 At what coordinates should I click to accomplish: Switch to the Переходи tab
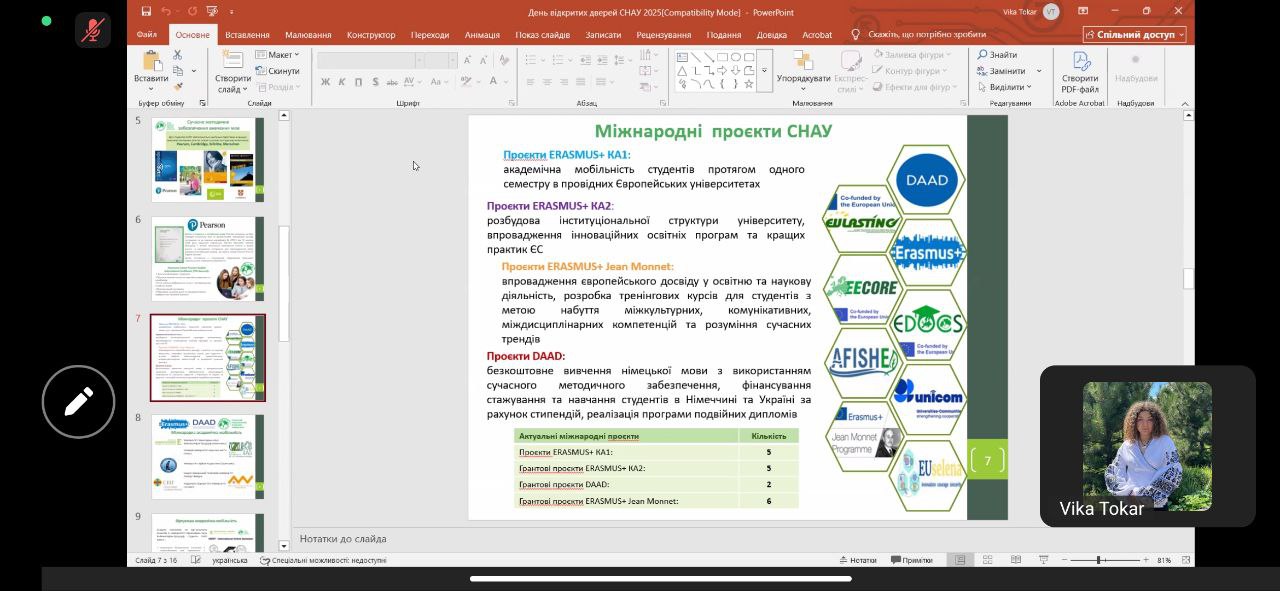pyautogui.click(x=430, y=34)
